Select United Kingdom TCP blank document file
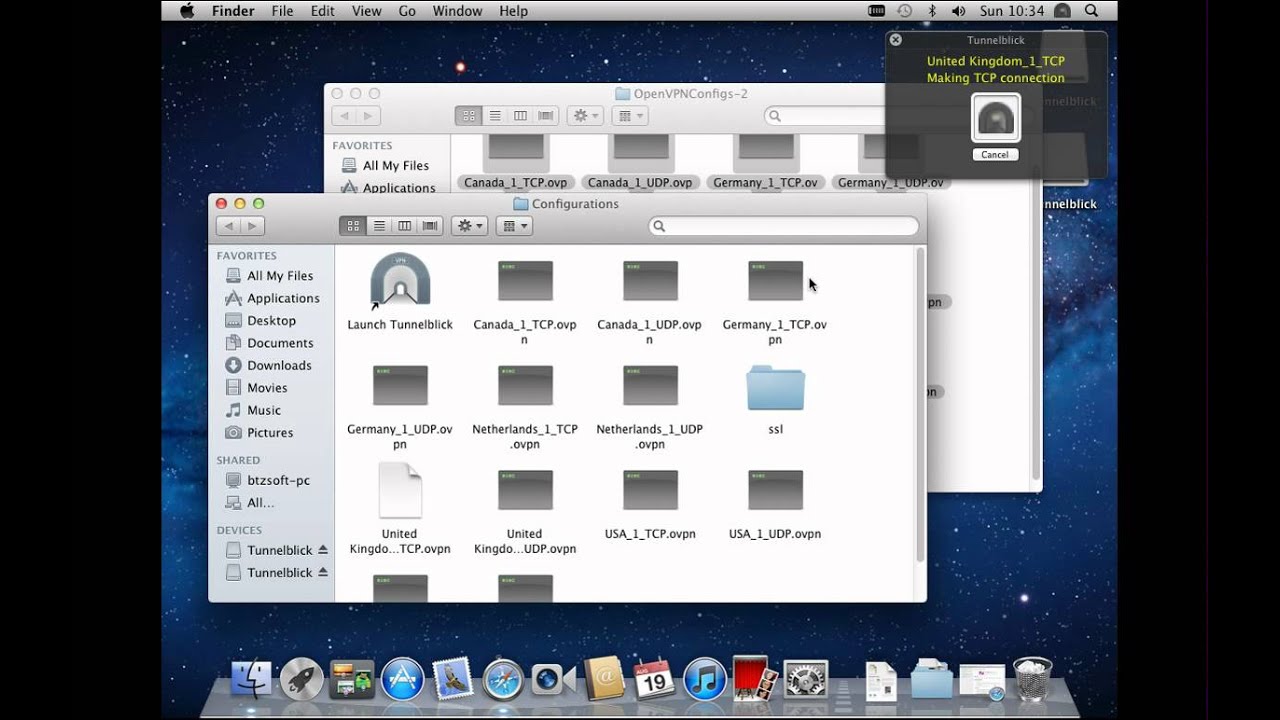Image resolution: width=1280 pixels, height=720 pixels. (x=400, y=490)
